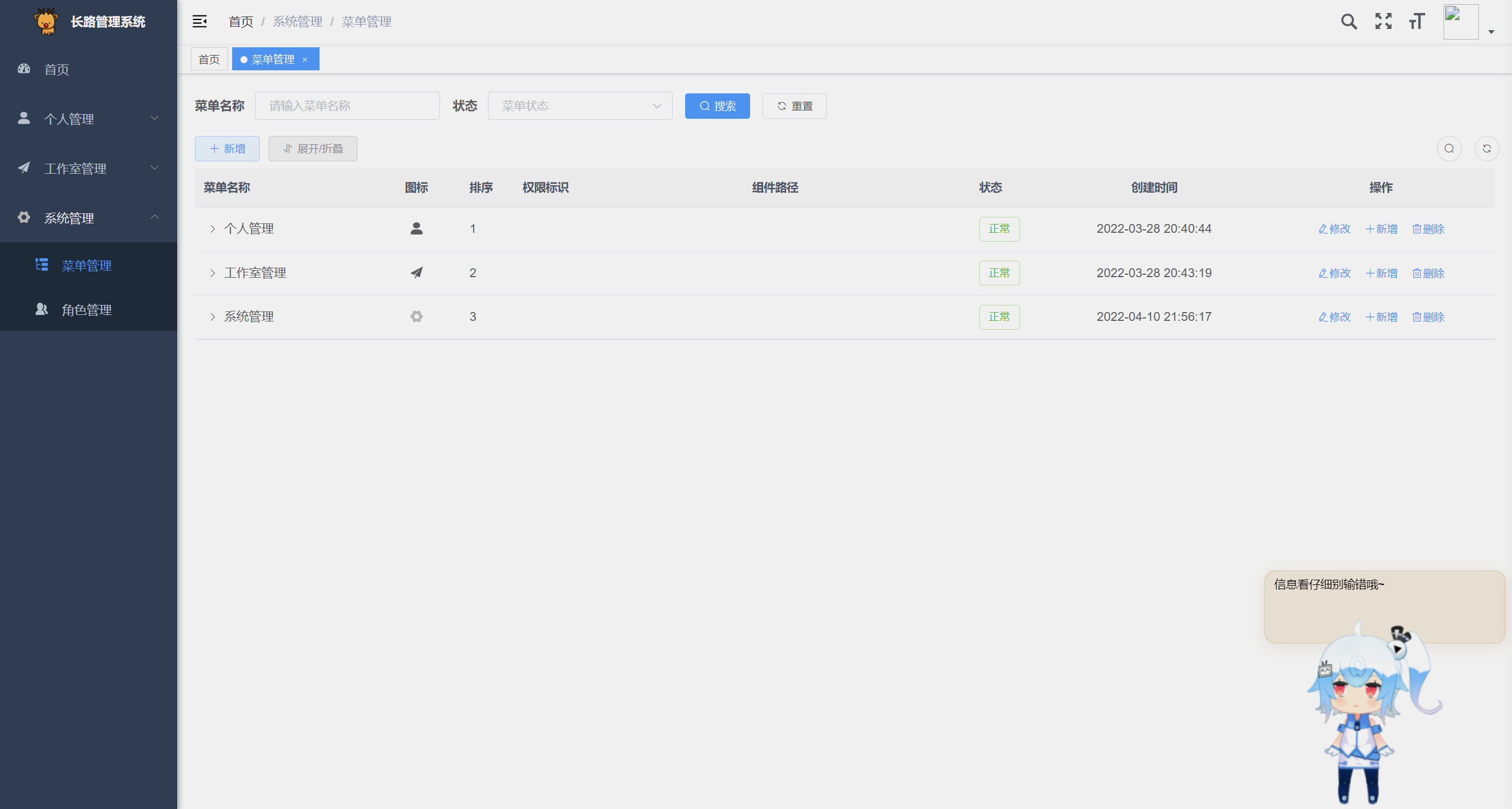
Task: Click the deer logo in sidebar
Action: pyautogui.click(x=46, y=22)
